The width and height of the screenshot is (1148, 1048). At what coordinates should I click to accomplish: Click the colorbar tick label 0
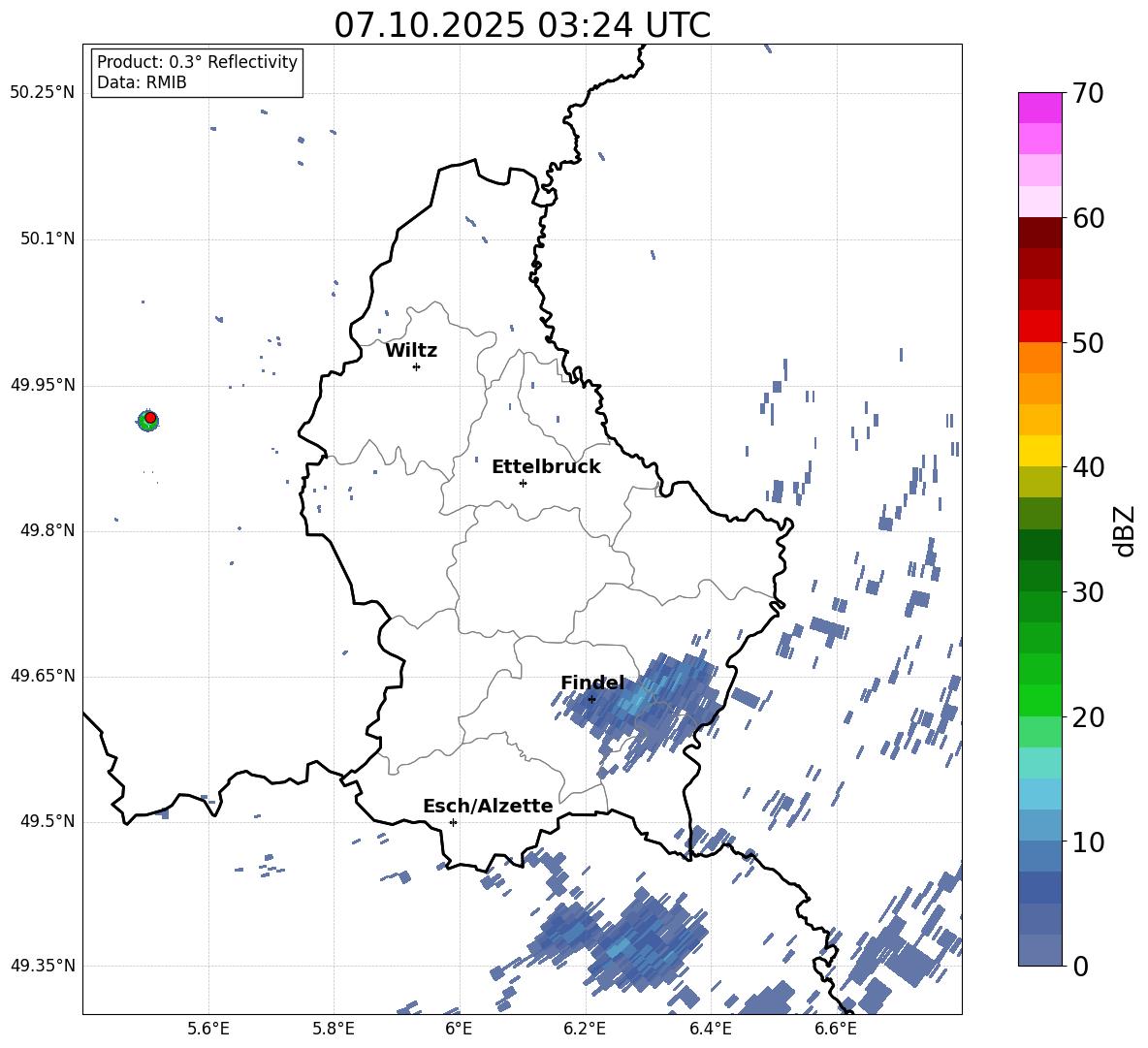coord(1080,966)
